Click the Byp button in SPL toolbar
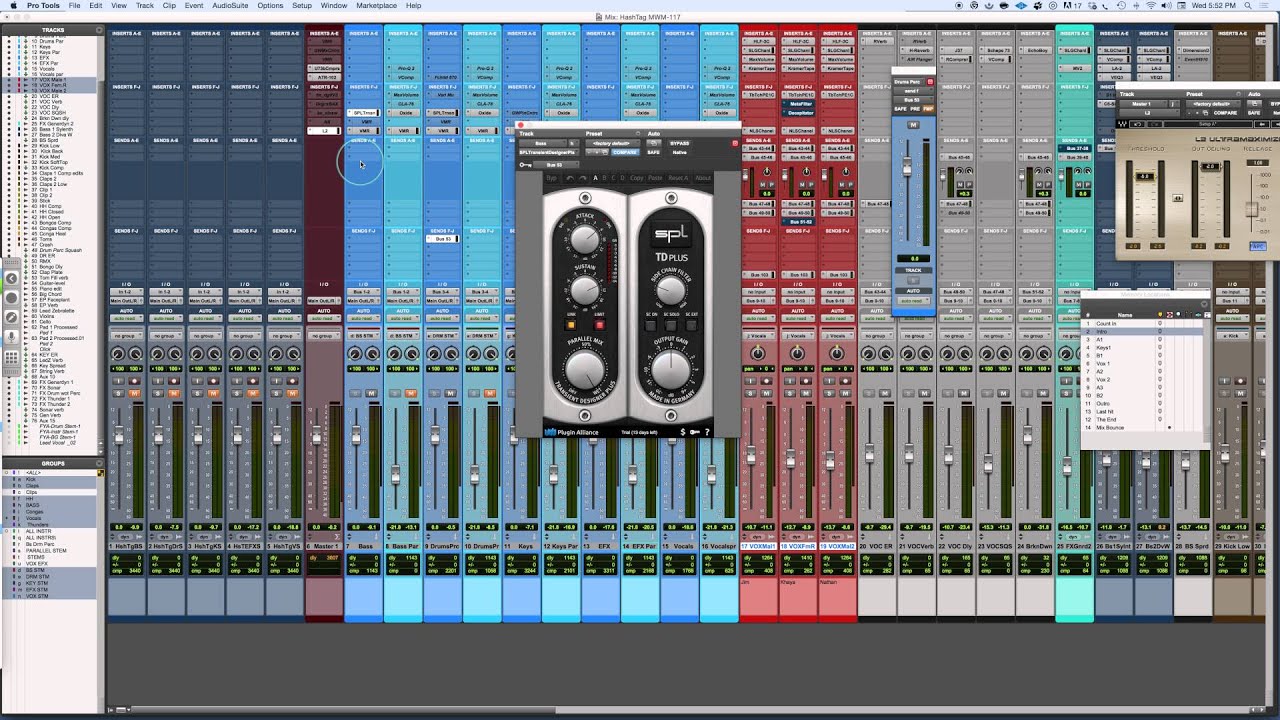 (551, 178)
